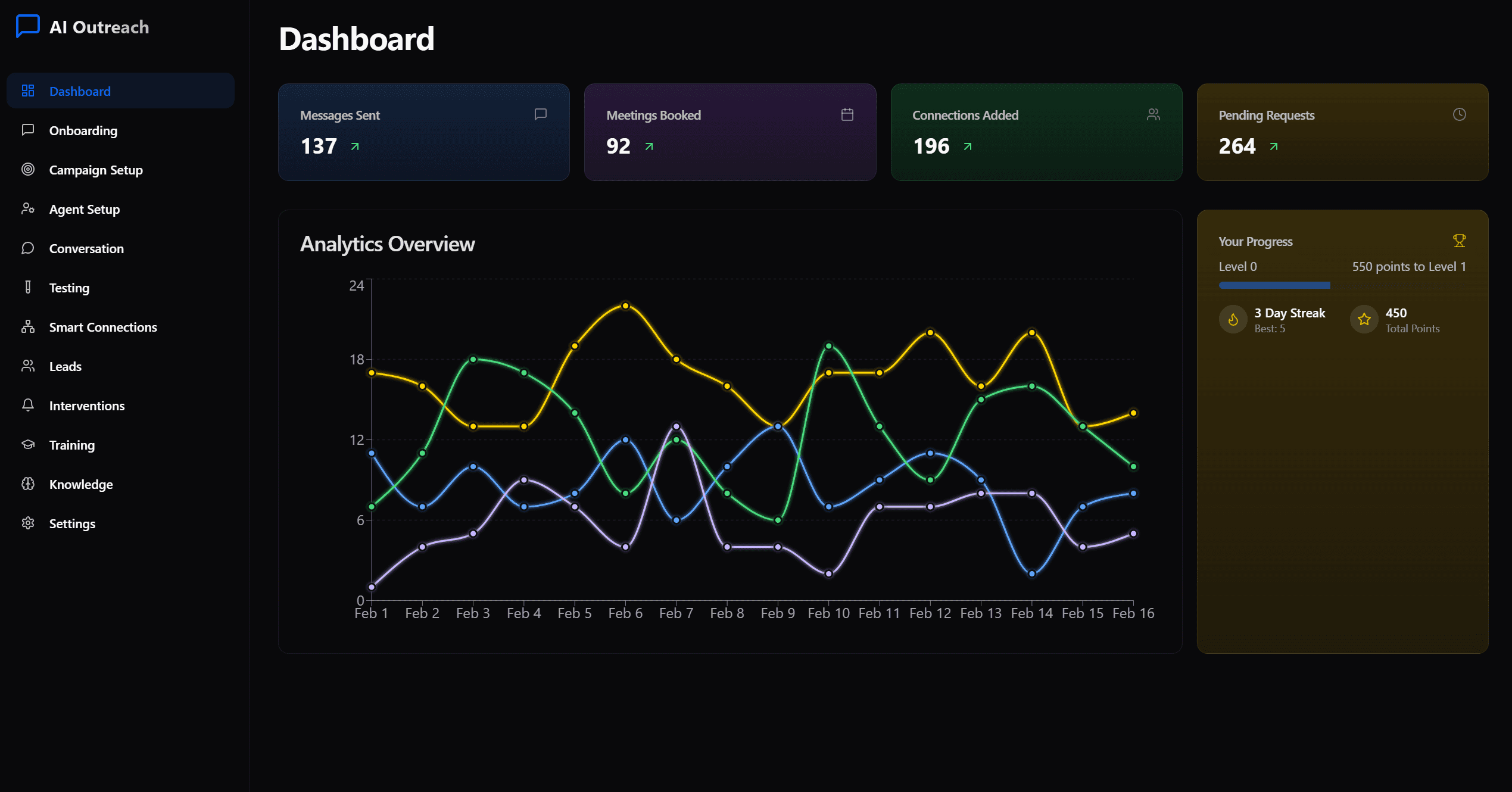Click the Settings gear icon in sidebar
This screenshot has height=792, width=1512.
click(x=28, y=523)
